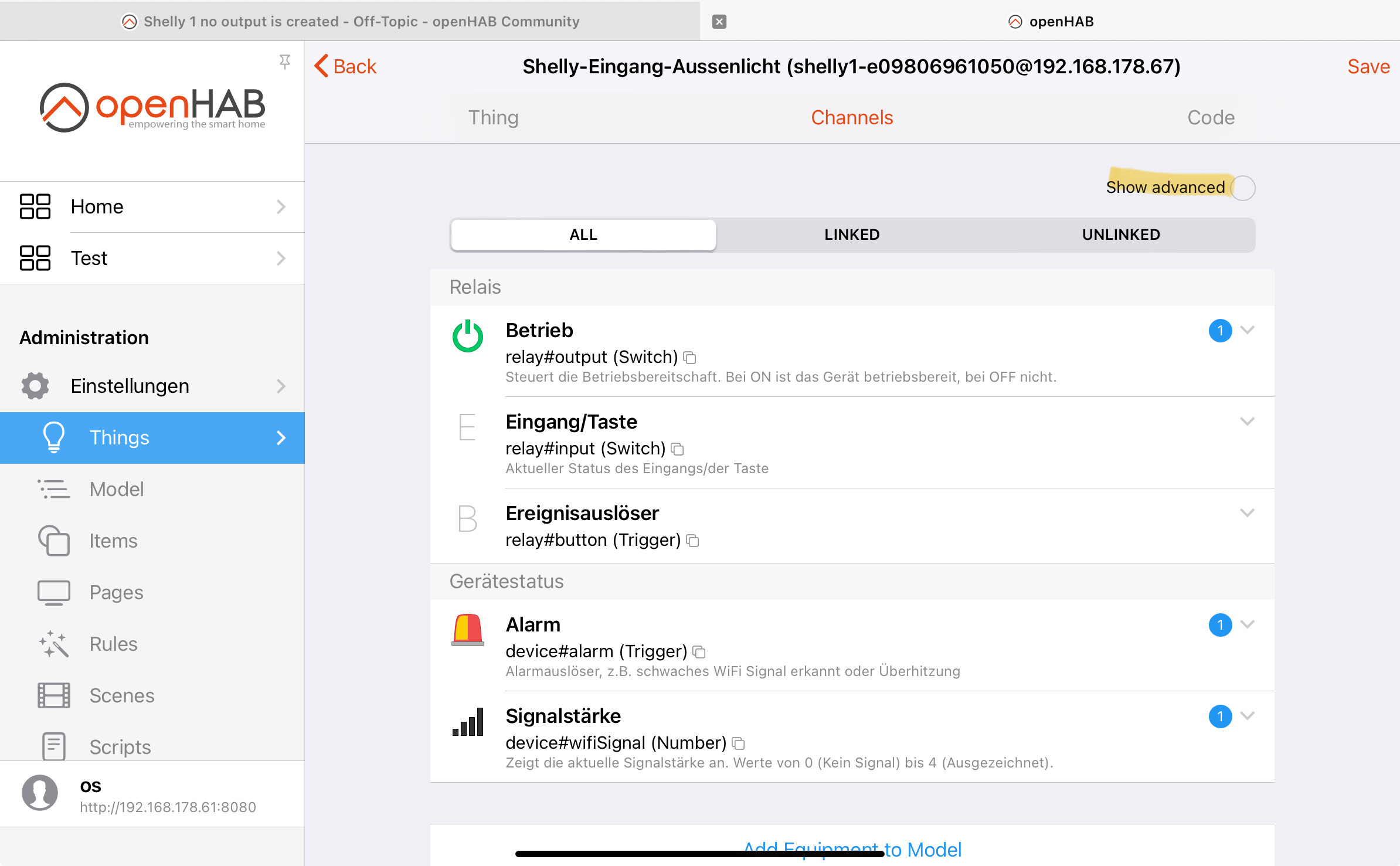This screenshot has width=1400, height=866.
Task: Open Scenes in the sidebar
Action: click(152, 695)
